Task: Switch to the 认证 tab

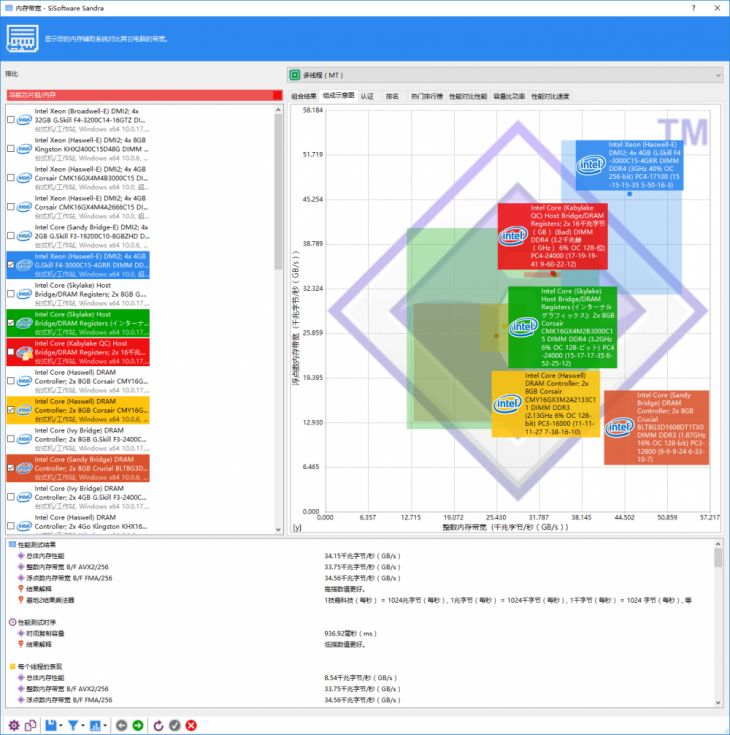Action: 367,96
